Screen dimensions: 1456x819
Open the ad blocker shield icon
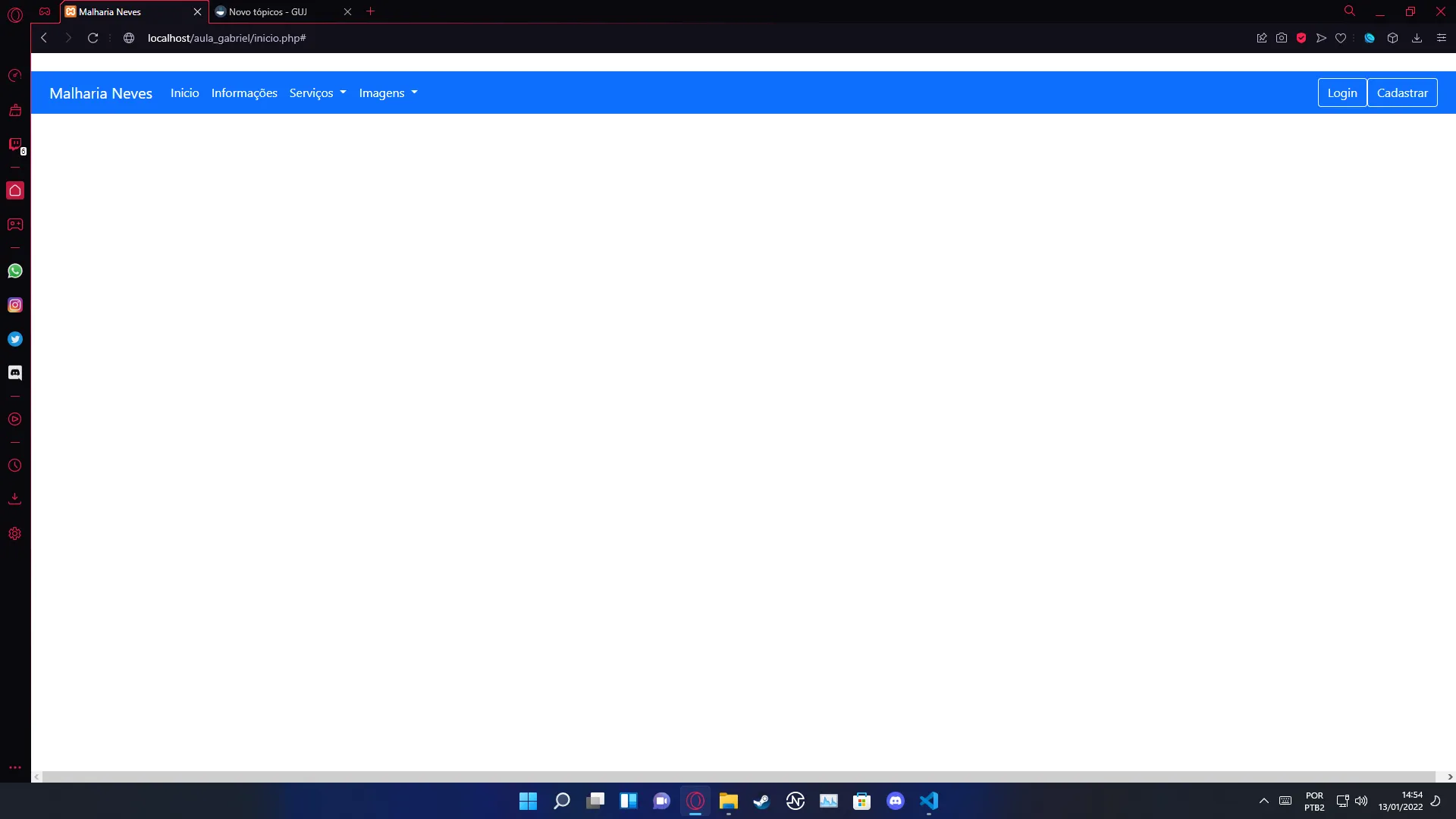tap(1301, 38)
